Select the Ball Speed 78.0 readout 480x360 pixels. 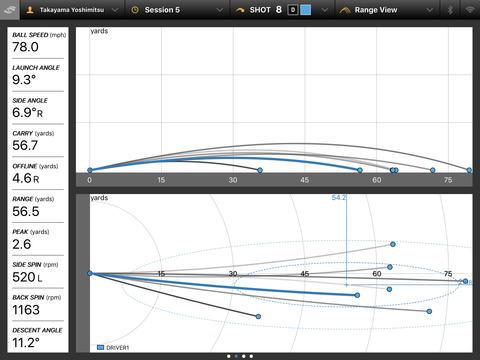(x=38, y=43)
